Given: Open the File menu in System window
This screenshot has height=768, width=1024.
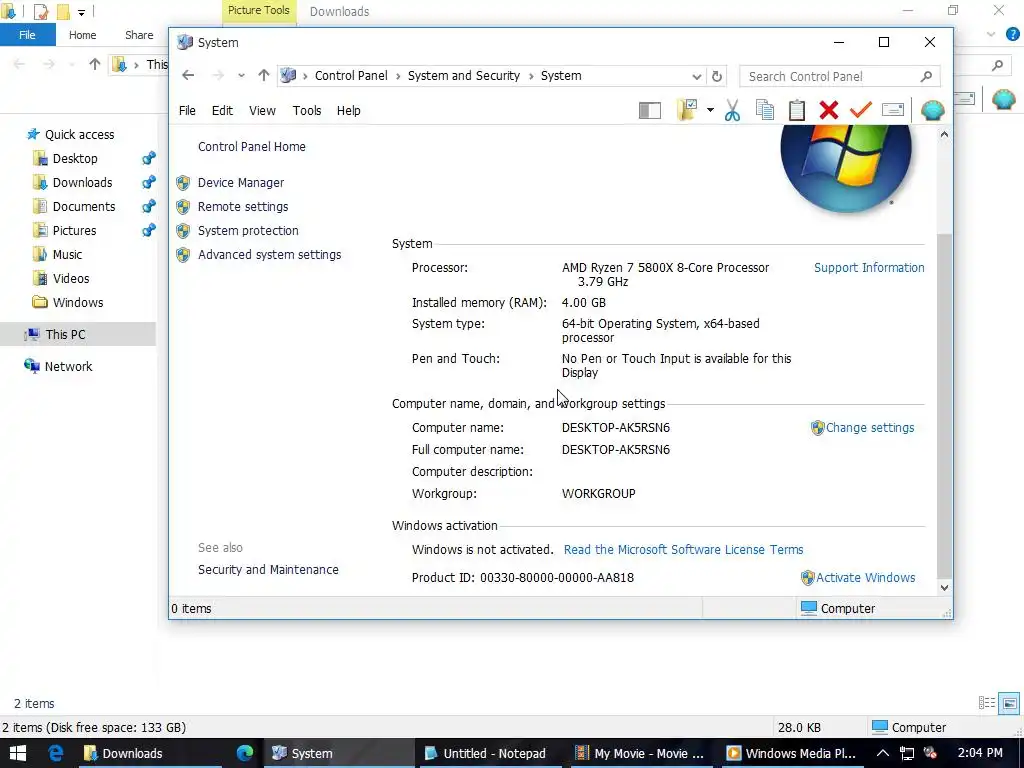Looking at the screenshot, I should click(x=187, y=110).
